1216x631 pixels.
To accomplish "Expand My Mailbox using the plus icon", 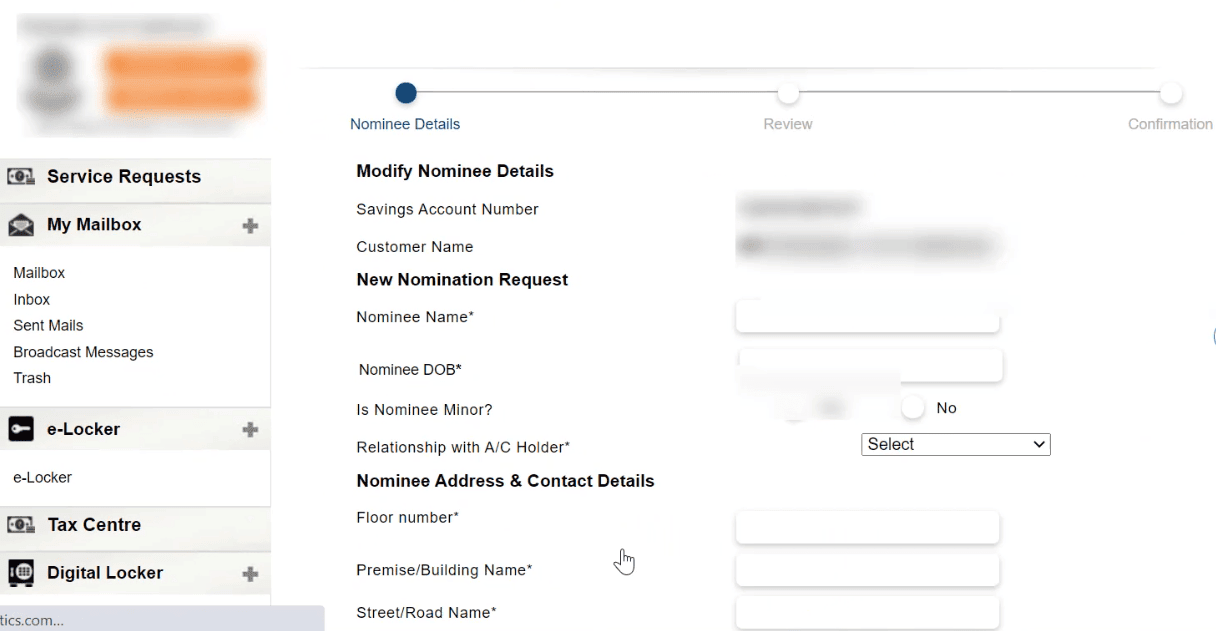I will click(248, 224).
